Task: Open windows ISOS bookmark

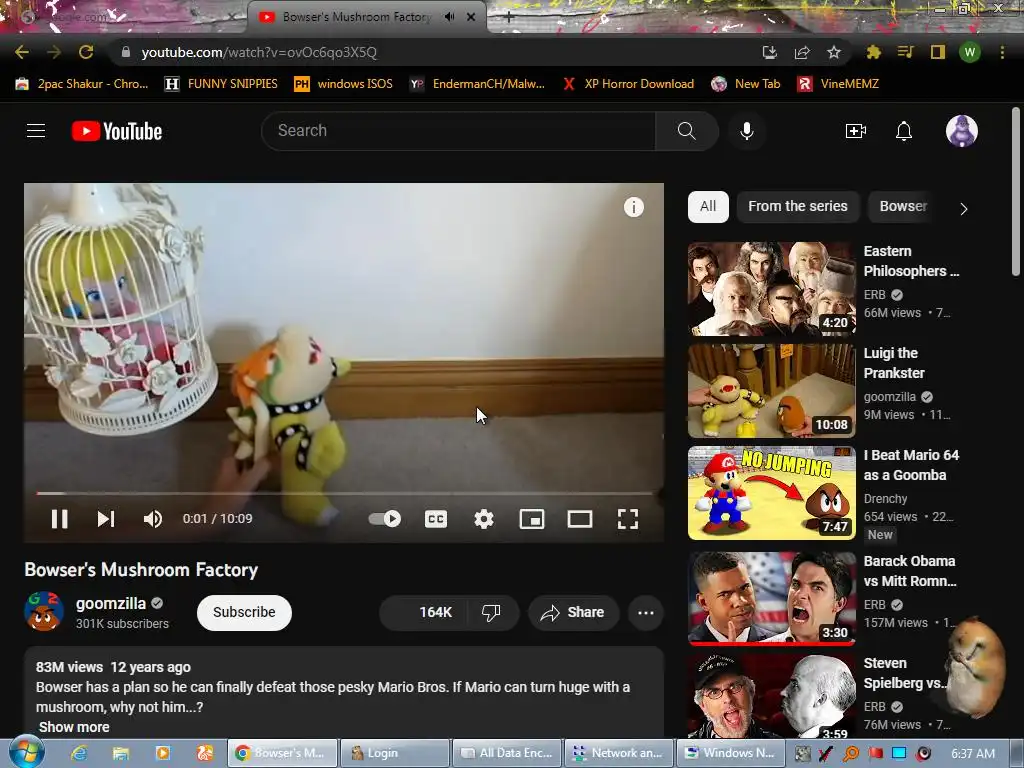Action: coord(344,84)
